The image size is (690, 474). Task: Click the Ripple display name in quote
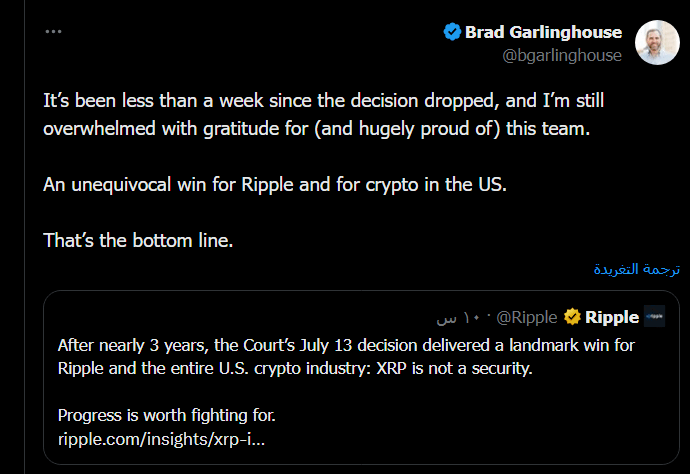[x=612, y=317]
